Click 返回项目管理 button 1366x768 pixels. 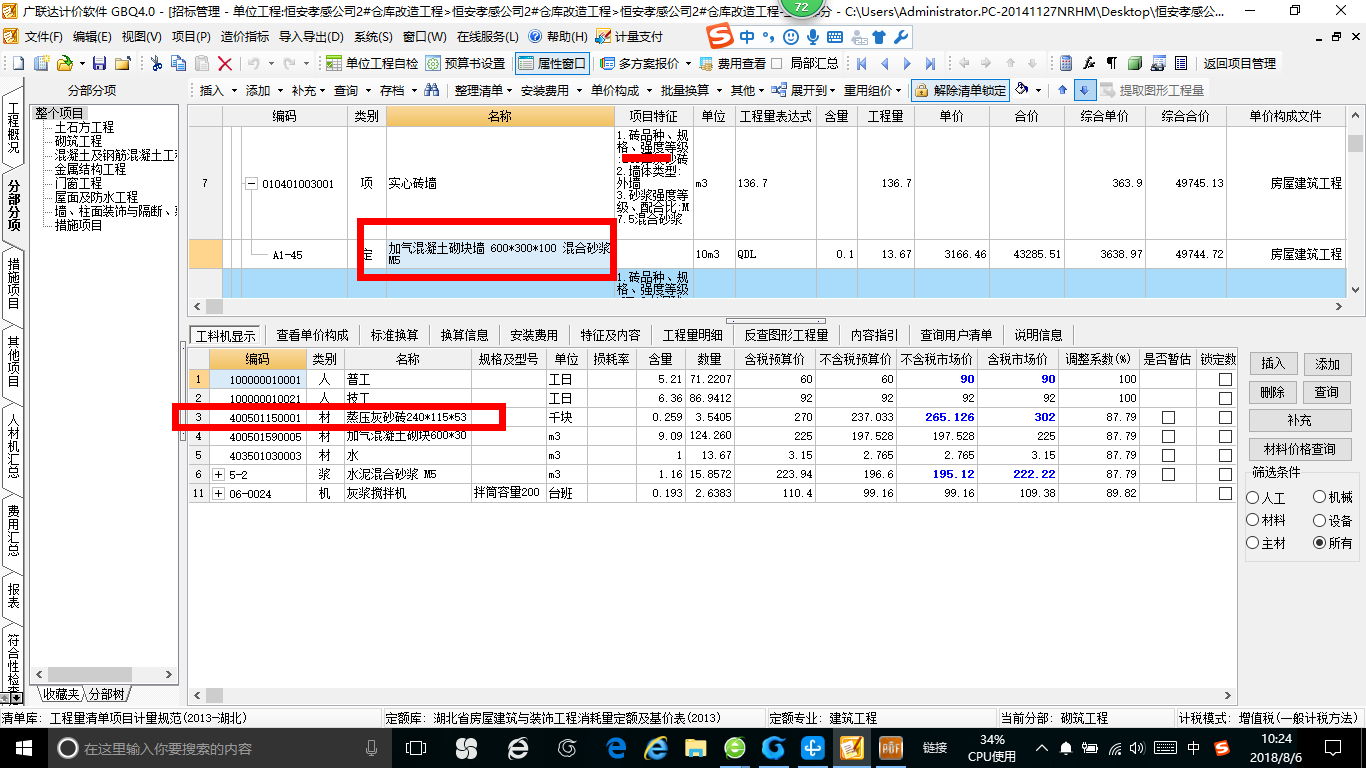point(1239,63)
